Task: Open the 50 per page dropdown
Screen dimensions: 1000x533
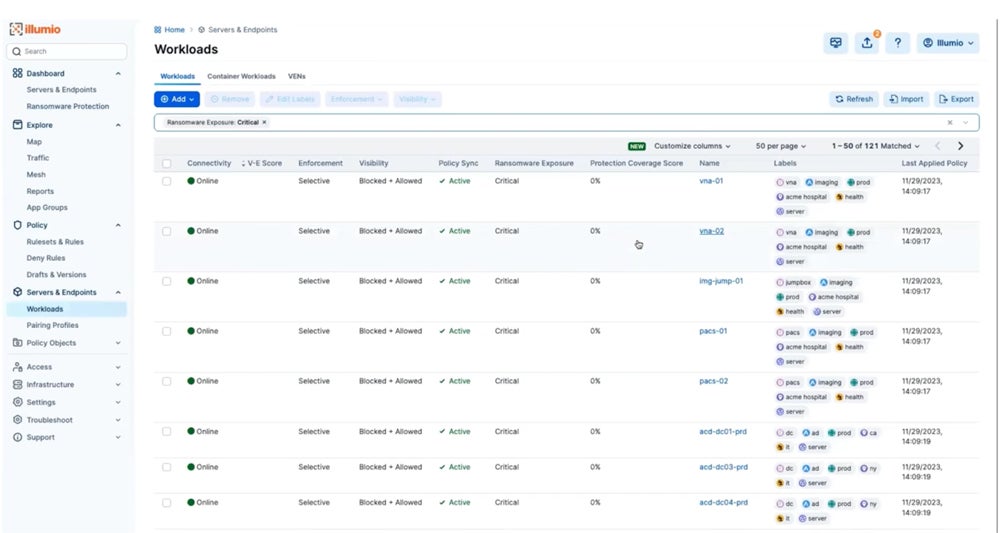Action: (780, 146)
